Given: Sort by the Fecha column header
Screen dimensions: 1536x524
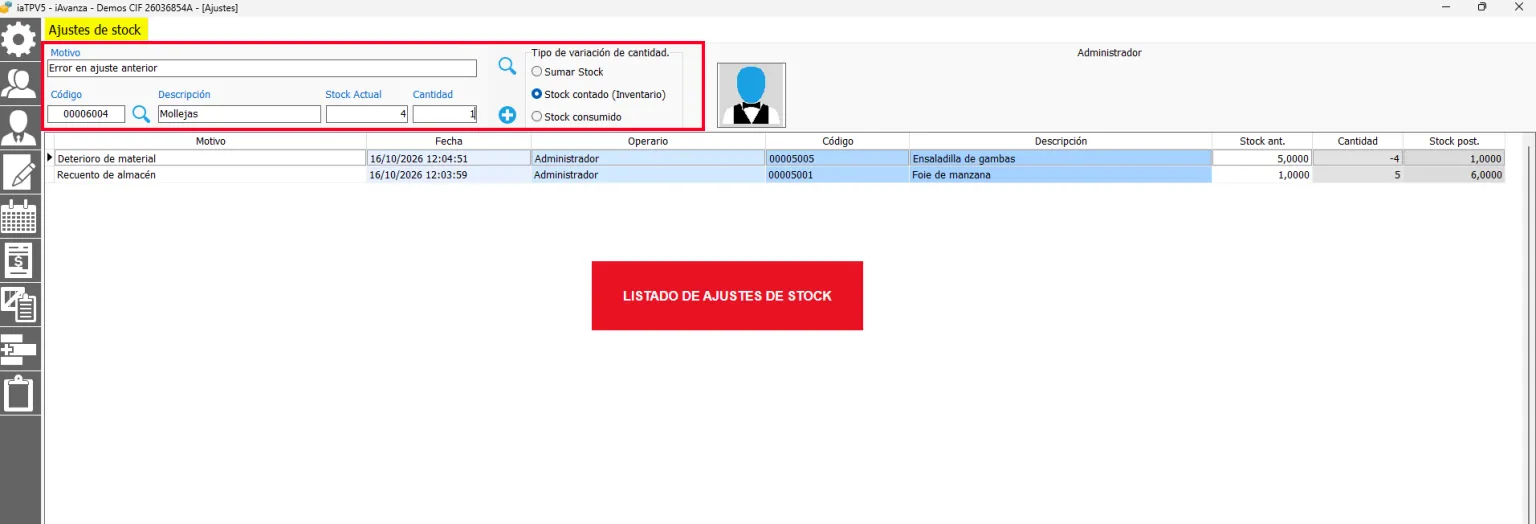Looking at the screenshot, I should click(x=449, y=141).
